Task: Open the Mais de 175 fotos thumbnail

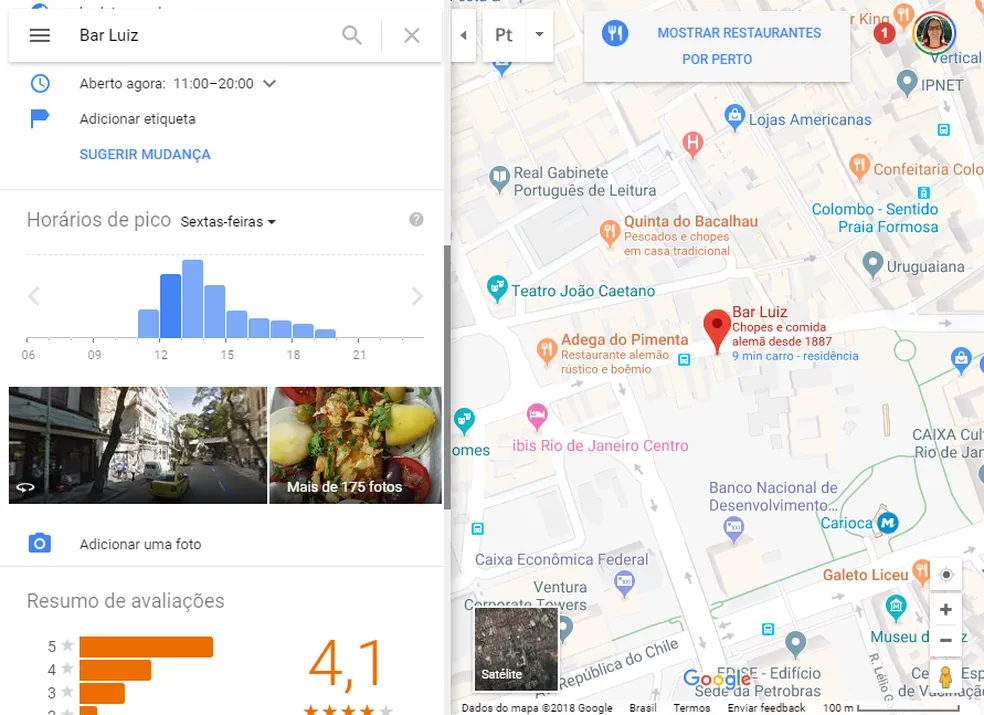Action: pos(355,445)
